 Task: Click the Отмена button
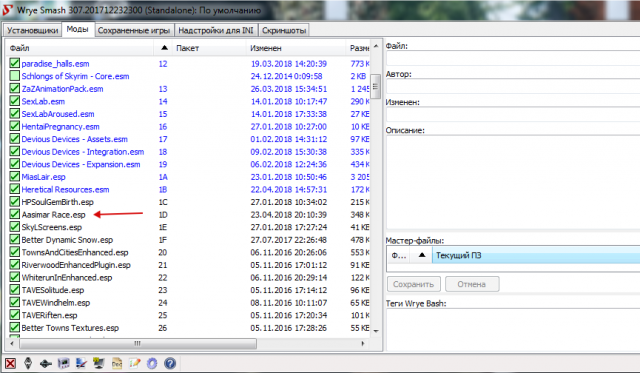click(472, 284)
